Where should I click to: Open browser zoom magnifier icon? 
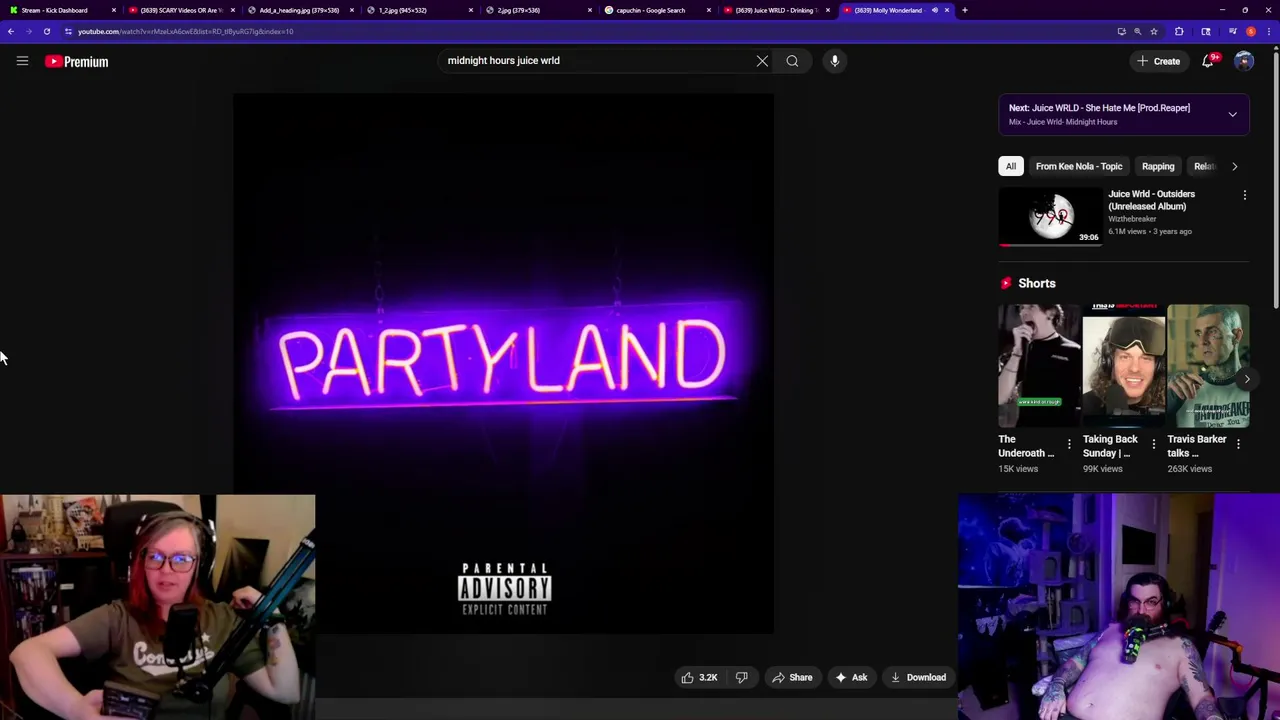point(1137,31)
